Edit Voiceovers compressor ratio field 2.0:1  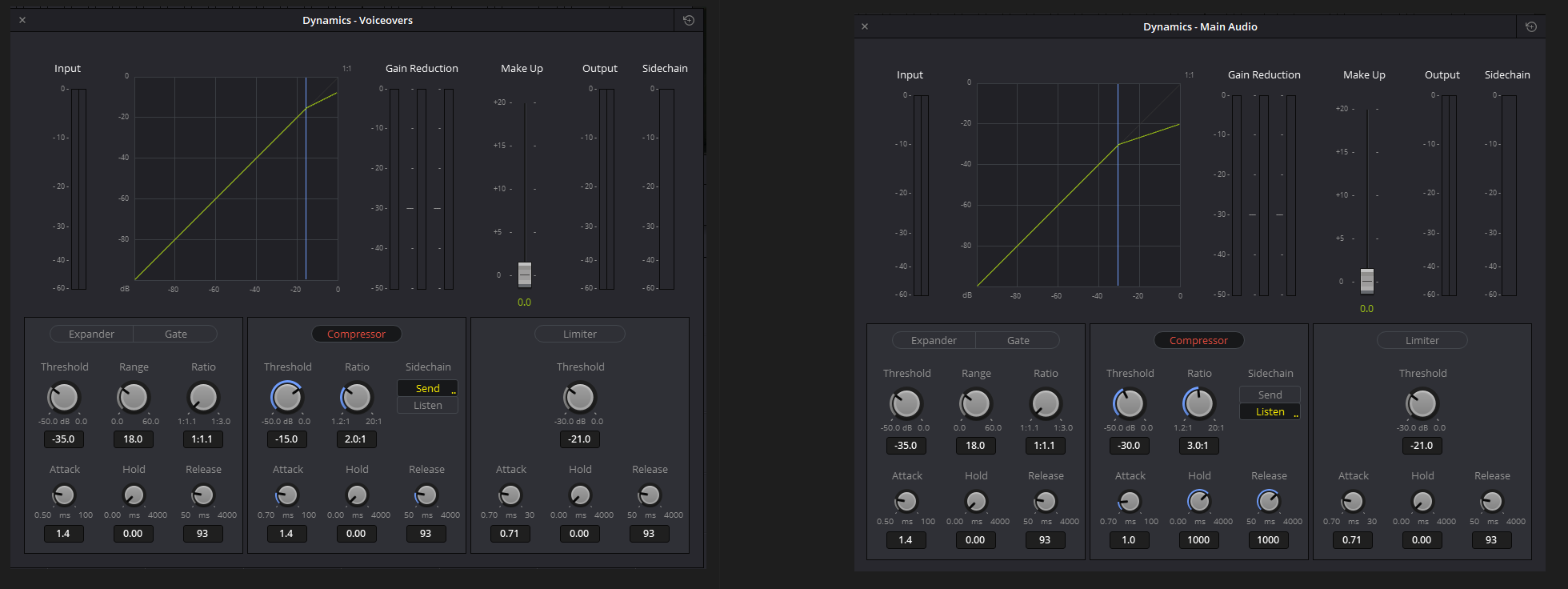point(356,439)
